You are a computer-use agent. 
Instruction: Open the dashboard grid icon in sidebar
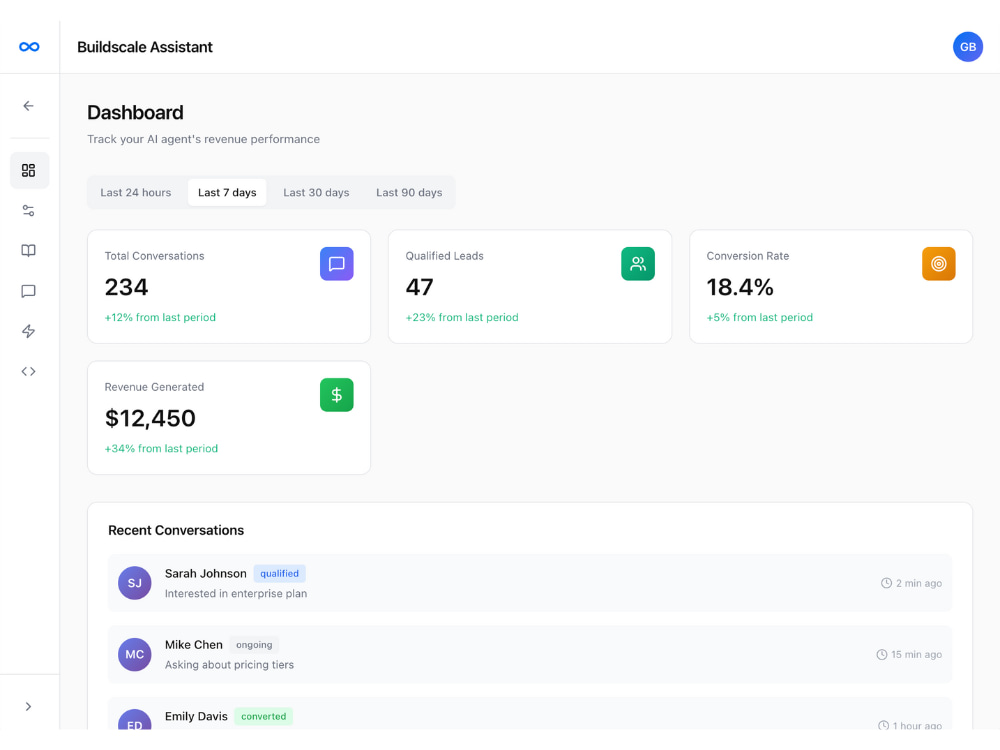point(29,170)
